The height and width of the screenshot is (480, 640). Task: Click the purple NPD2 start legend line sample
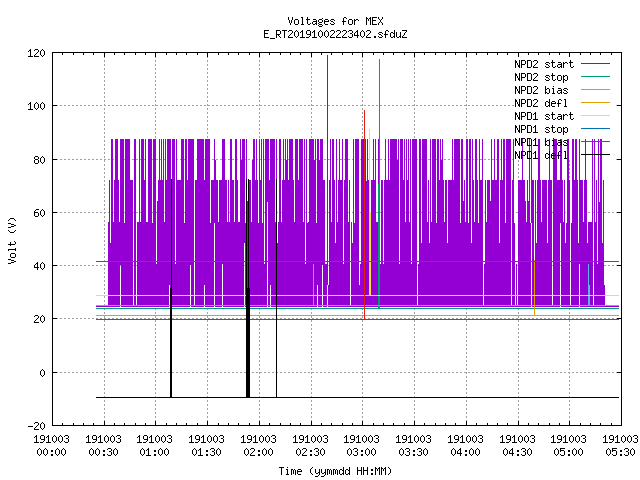596,64
